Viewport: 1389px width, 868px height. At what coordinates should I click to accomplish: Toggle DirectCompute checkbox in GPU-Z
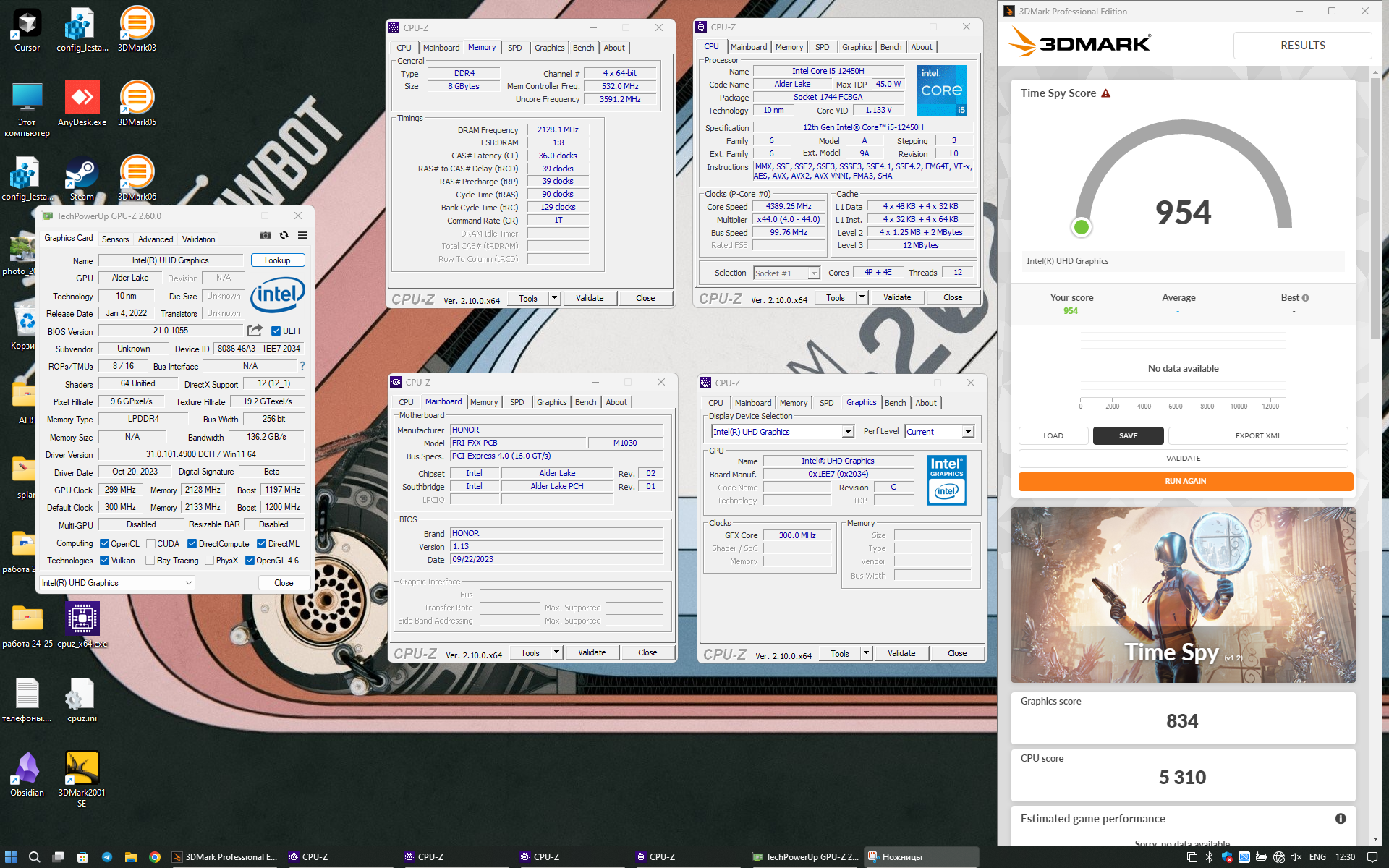192,544
